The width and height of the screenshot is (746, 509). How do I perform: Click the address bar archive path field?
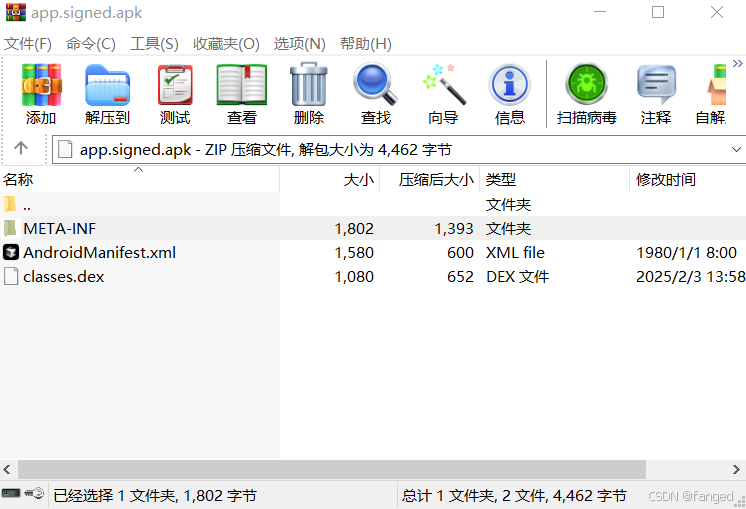pyautogui.click(x=399, y=149)
